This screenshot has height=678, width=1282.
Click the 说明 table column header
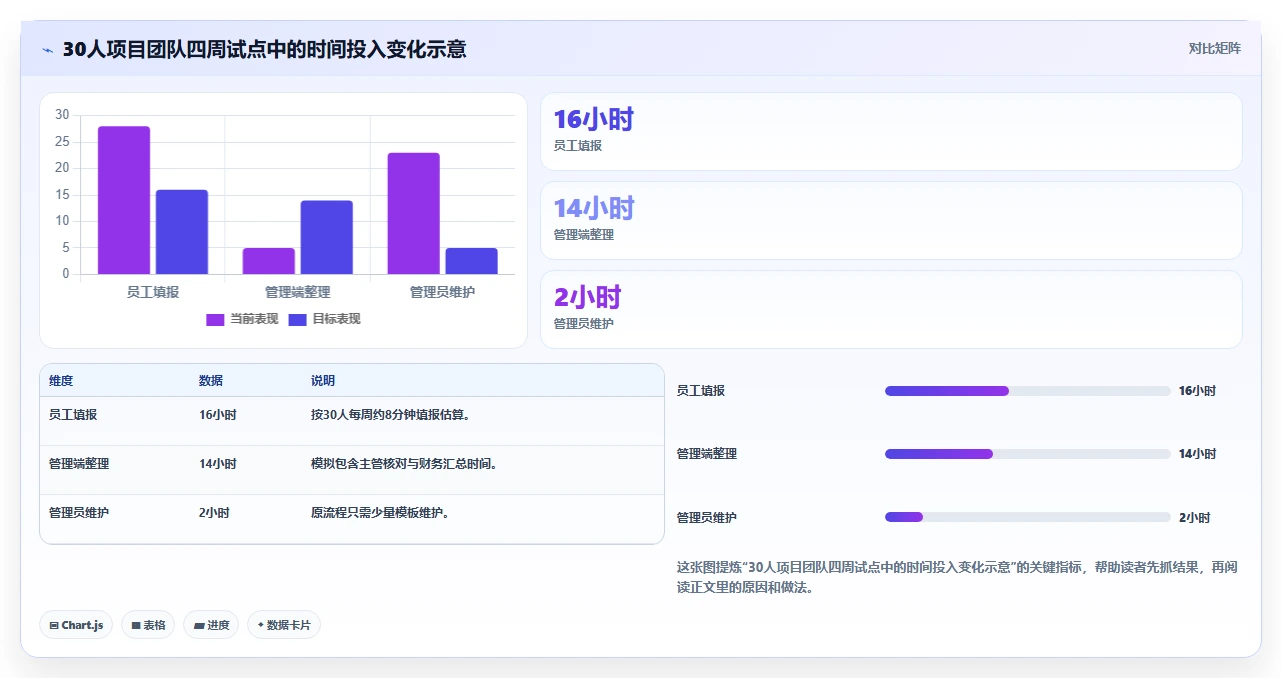click(x=323, y=381)
